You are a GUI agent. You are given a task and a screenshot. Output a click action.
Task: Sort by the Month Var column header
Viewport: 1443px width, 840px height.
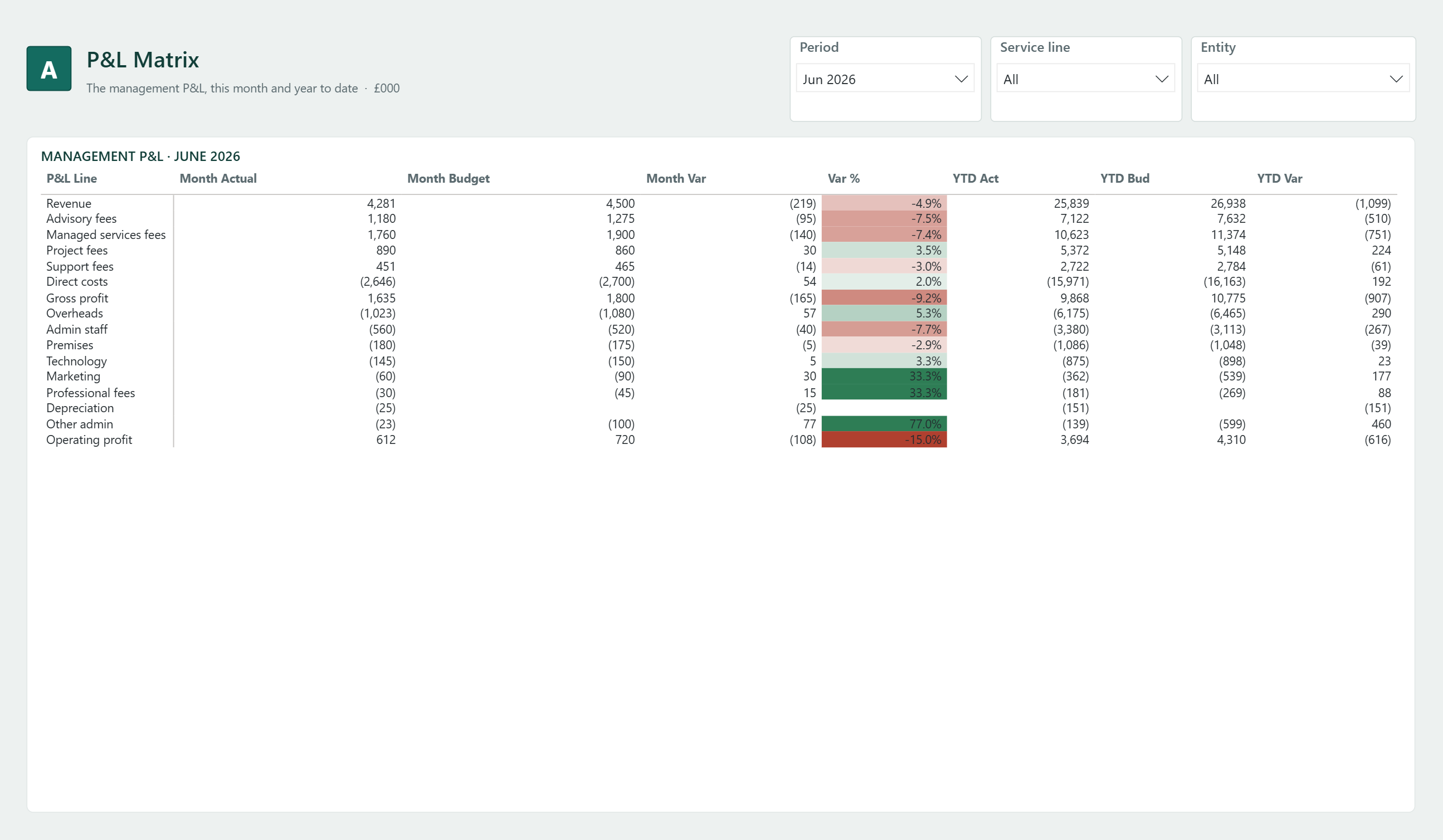676,178
